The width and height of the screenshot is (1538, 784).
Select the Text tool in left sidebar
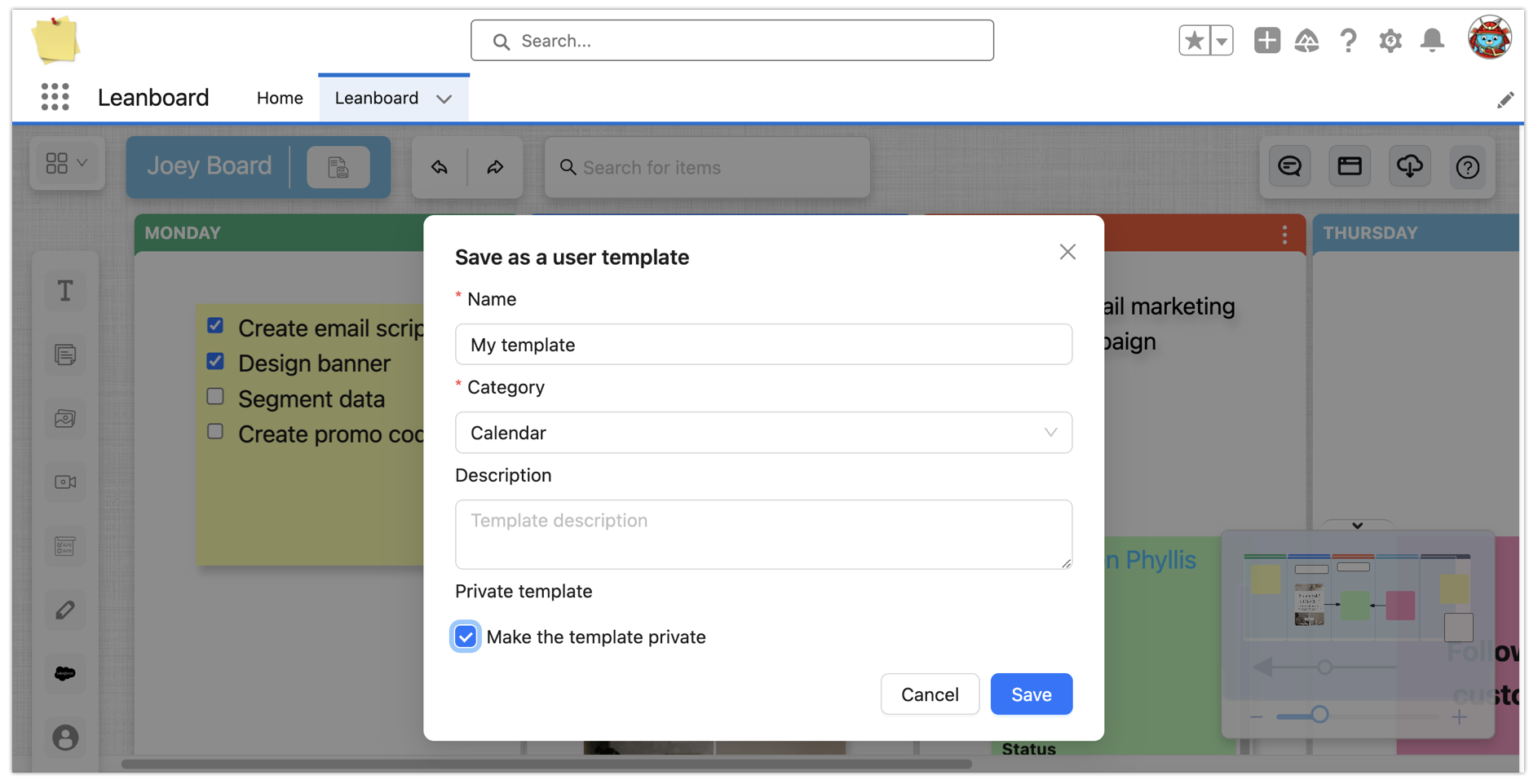[65, 291]
